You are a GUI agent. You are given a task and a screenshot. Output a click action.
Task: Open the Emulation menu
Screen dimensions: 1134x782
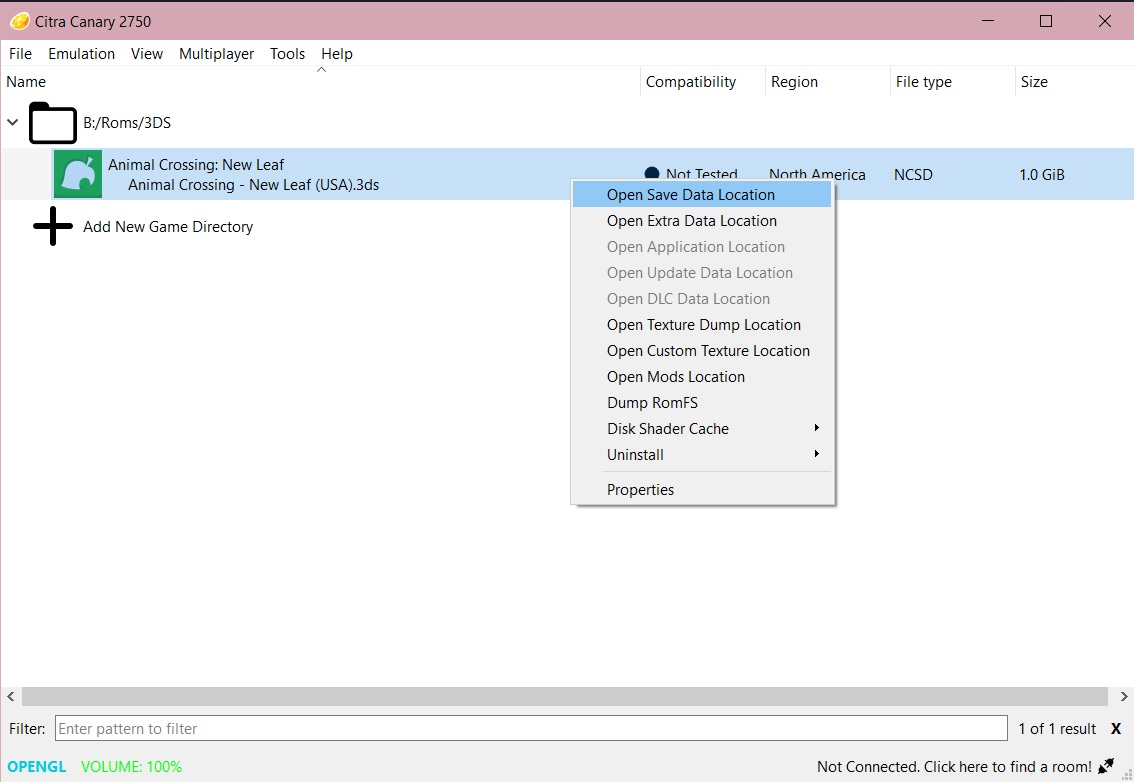tap(81, 54)
